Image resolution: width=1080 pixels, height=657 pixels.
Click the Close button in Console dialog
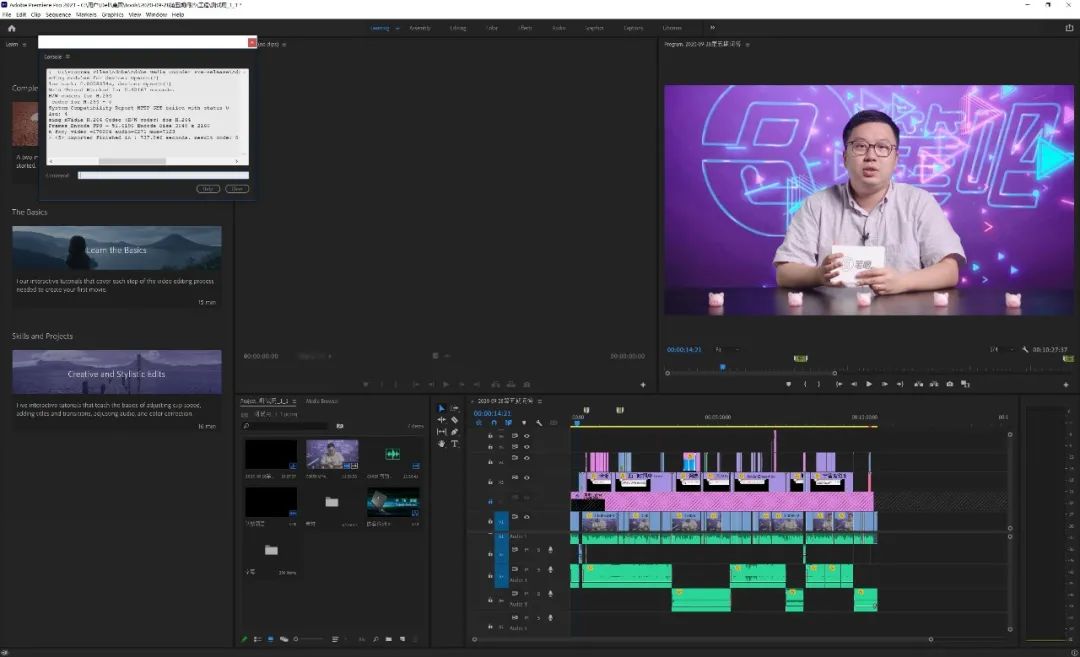236,188
